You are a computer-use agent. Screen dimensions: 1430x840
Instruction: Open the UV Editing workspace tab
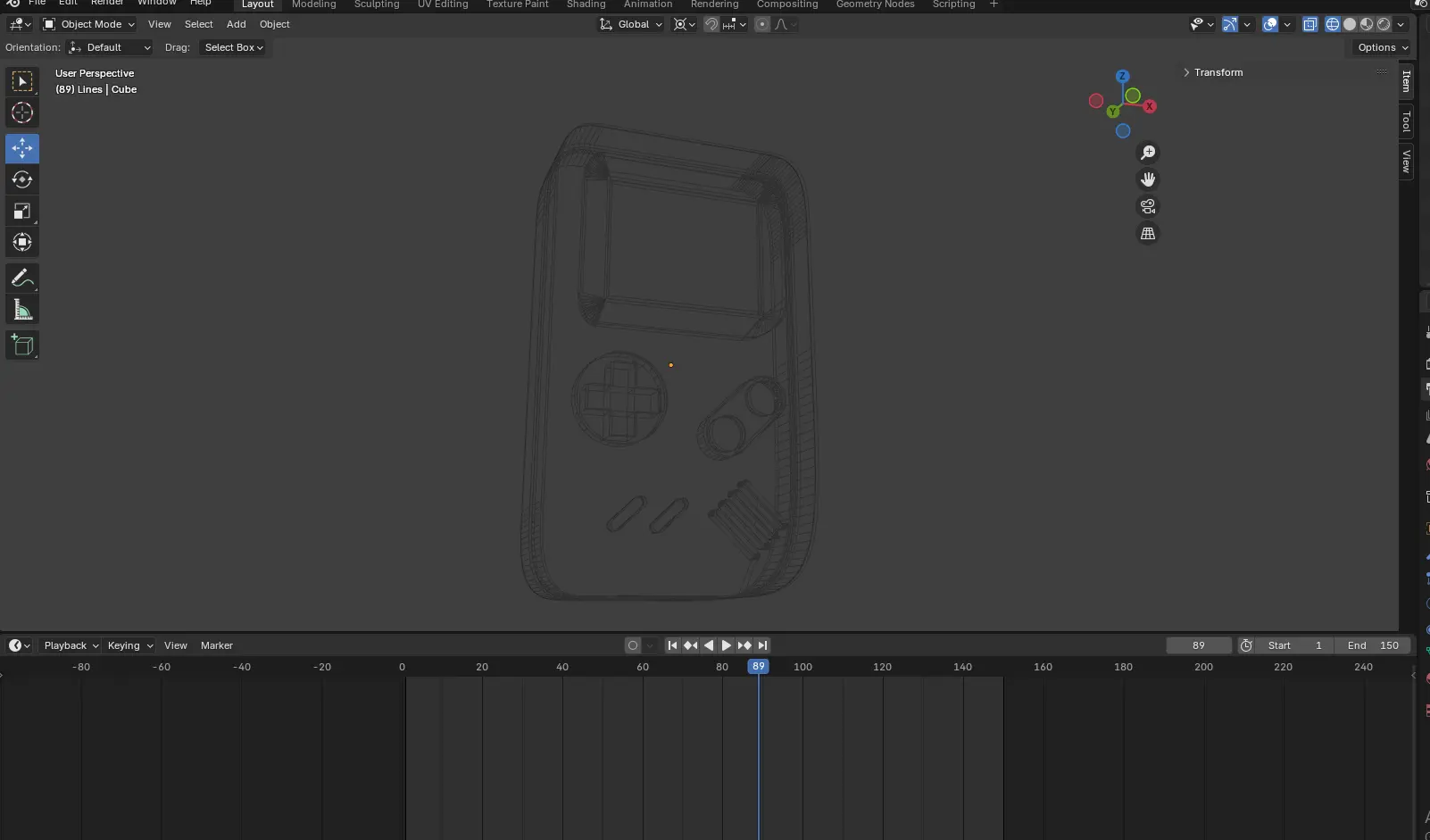click(443, 4)
